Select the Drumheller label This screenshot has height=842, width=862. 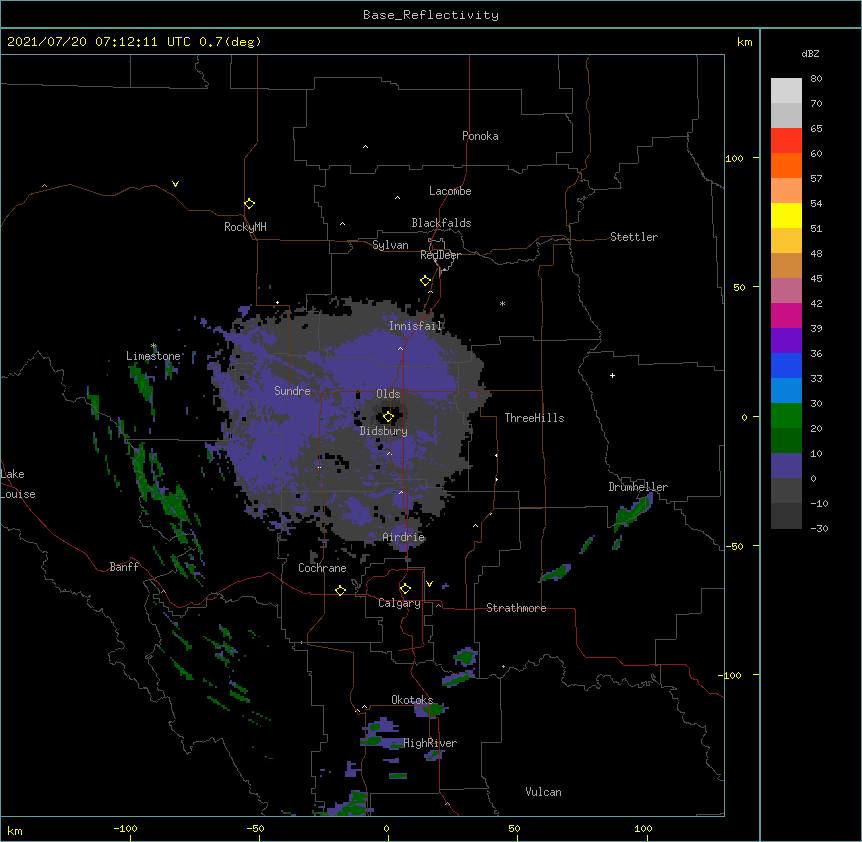point(638,487)
